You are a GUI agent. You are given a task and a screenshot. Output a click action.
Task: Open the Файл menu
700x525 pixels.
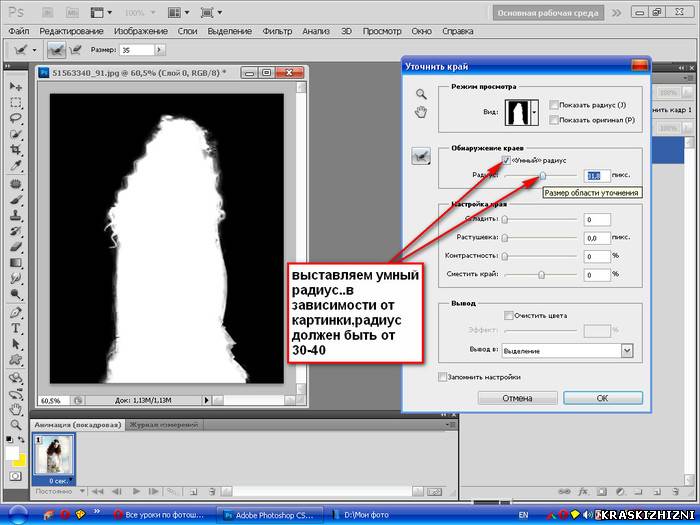tap(19, 31)
